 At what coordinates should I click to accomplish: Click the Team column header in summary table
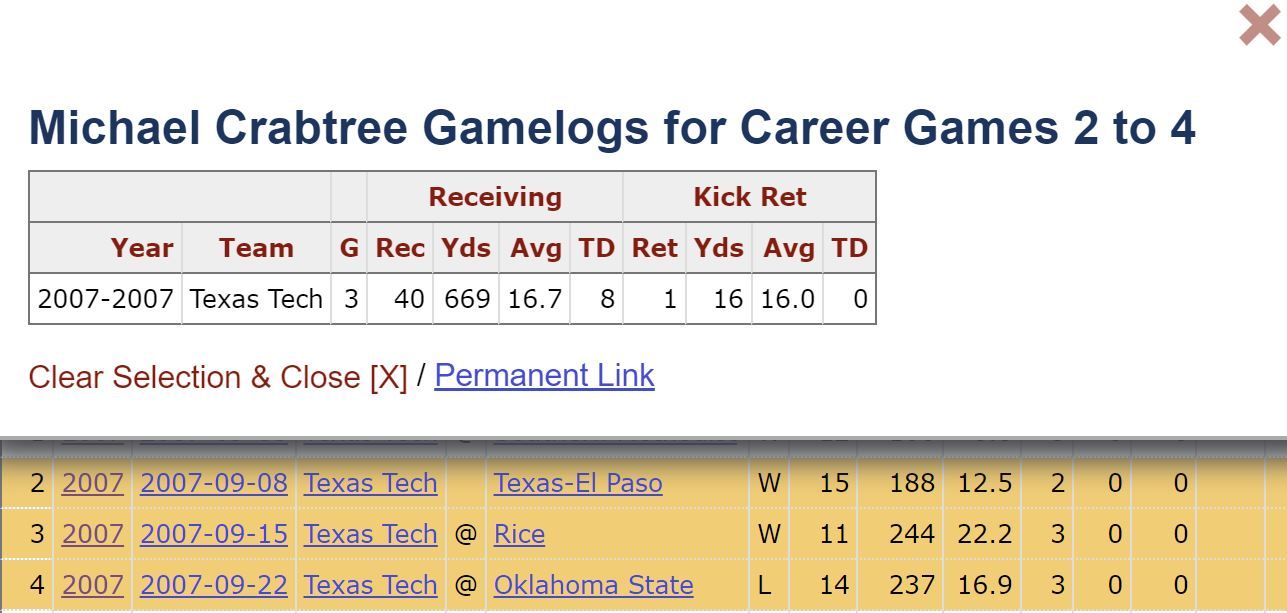pyautogui.click(x=256, y=248)
